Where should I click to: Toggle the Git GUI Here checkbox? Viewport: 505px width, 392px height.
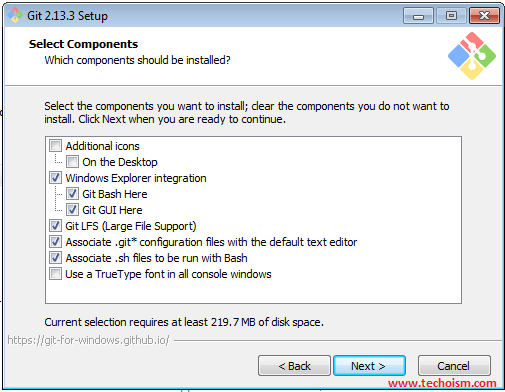72,210
